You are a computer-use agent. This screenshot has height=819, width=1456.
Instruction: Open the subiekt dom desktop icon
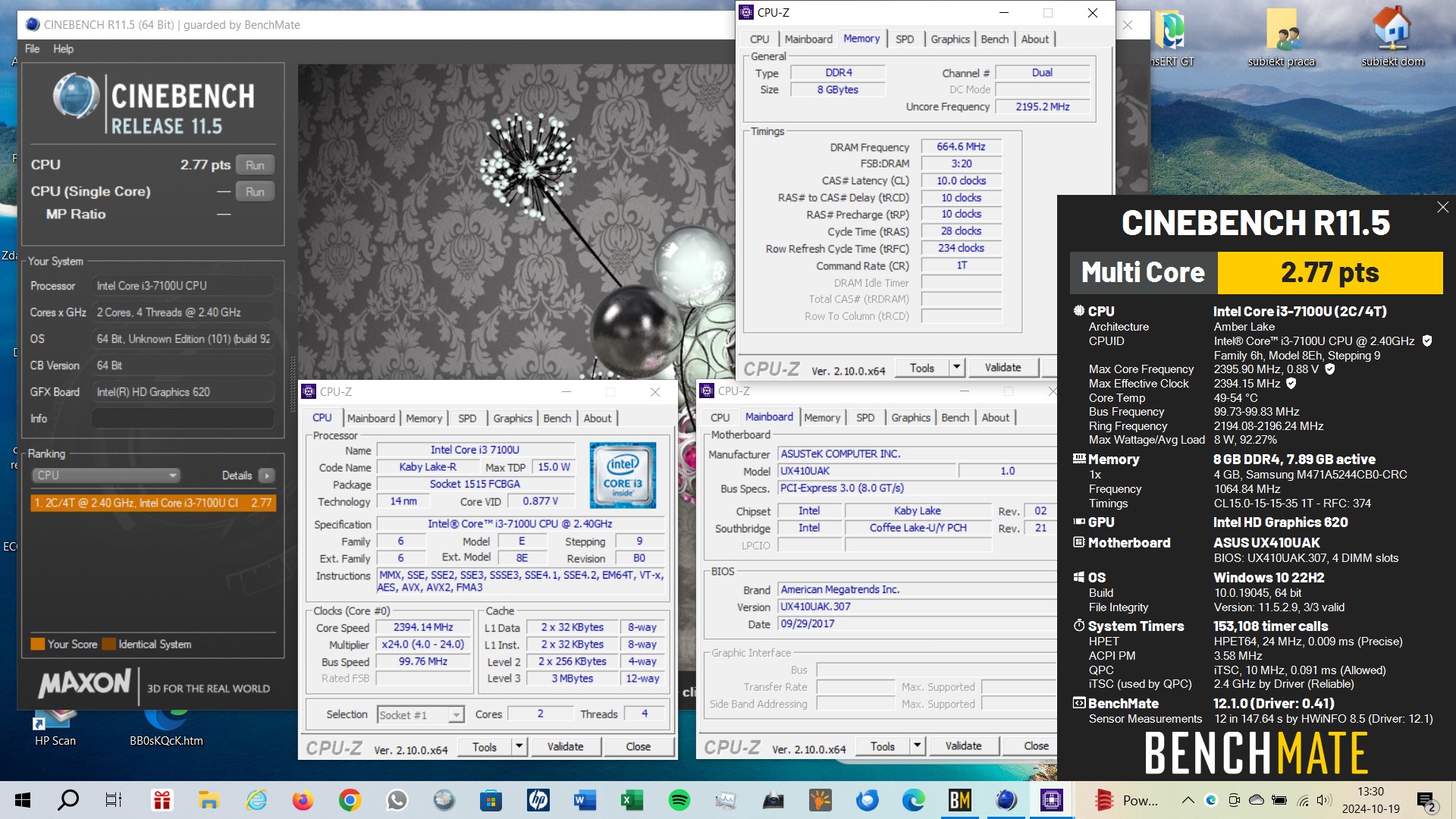(1392, 38)
